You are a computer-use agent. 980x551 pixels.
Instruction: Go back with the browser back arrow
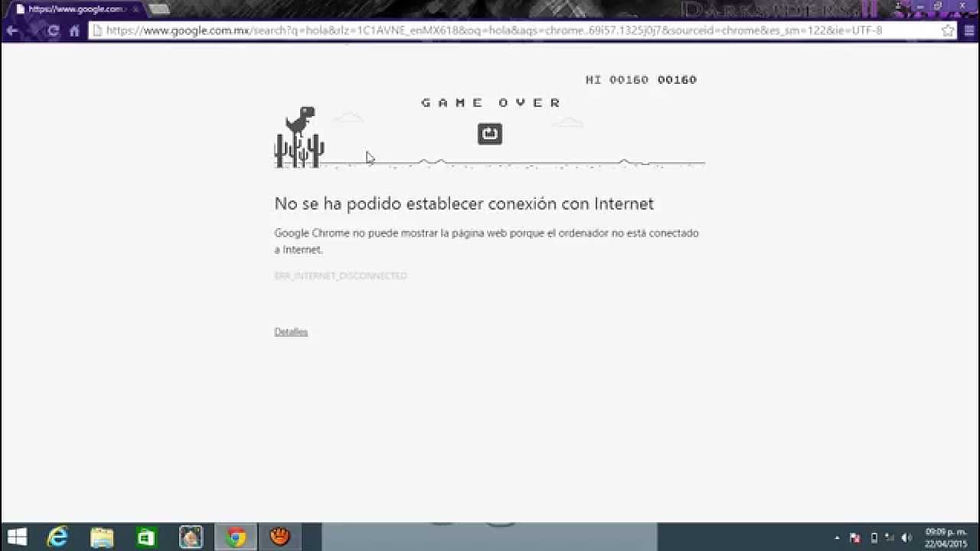(12, 31)
